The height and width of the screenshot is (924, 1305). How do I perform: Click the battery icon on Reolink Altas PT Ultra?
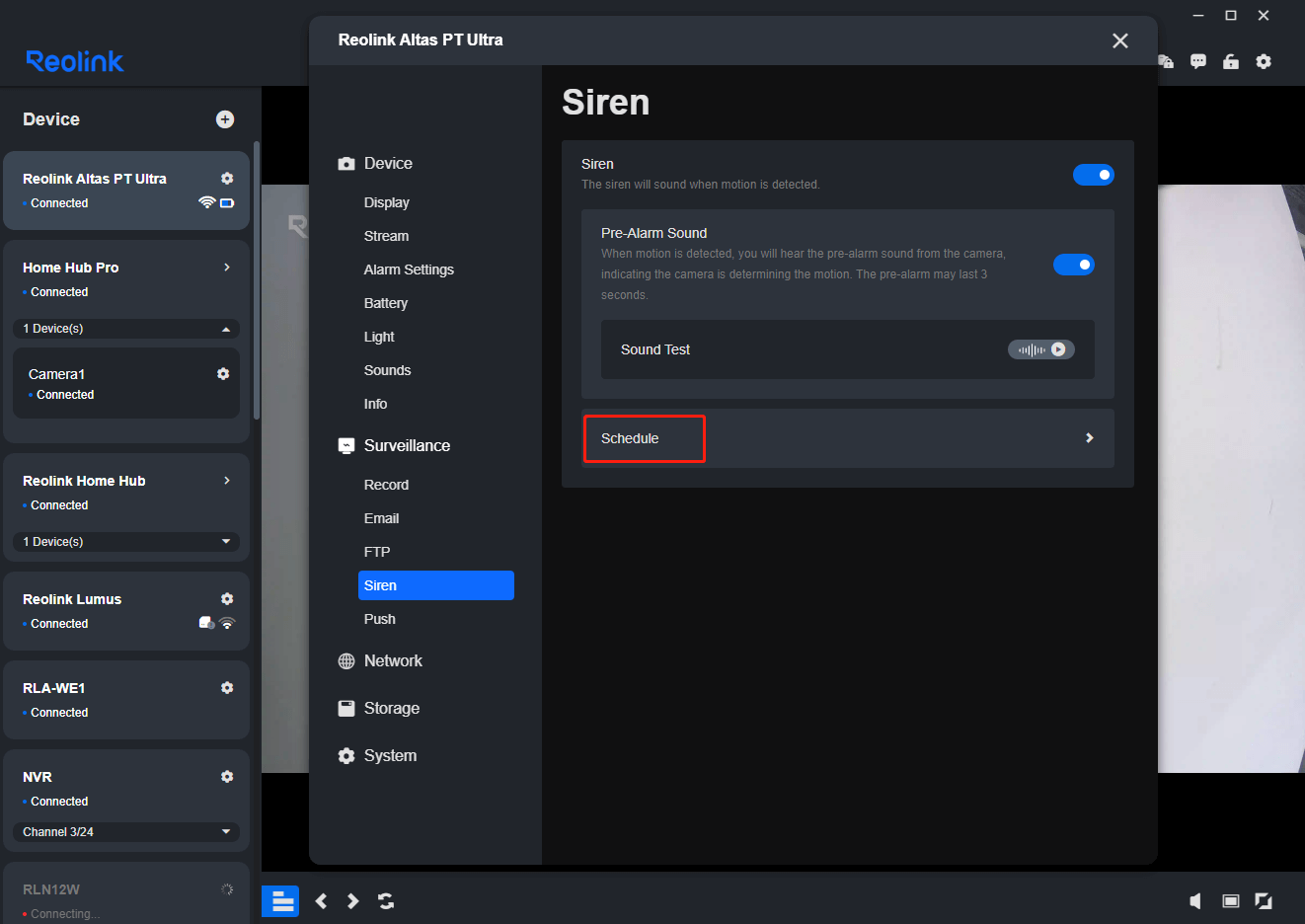[227, 203]
